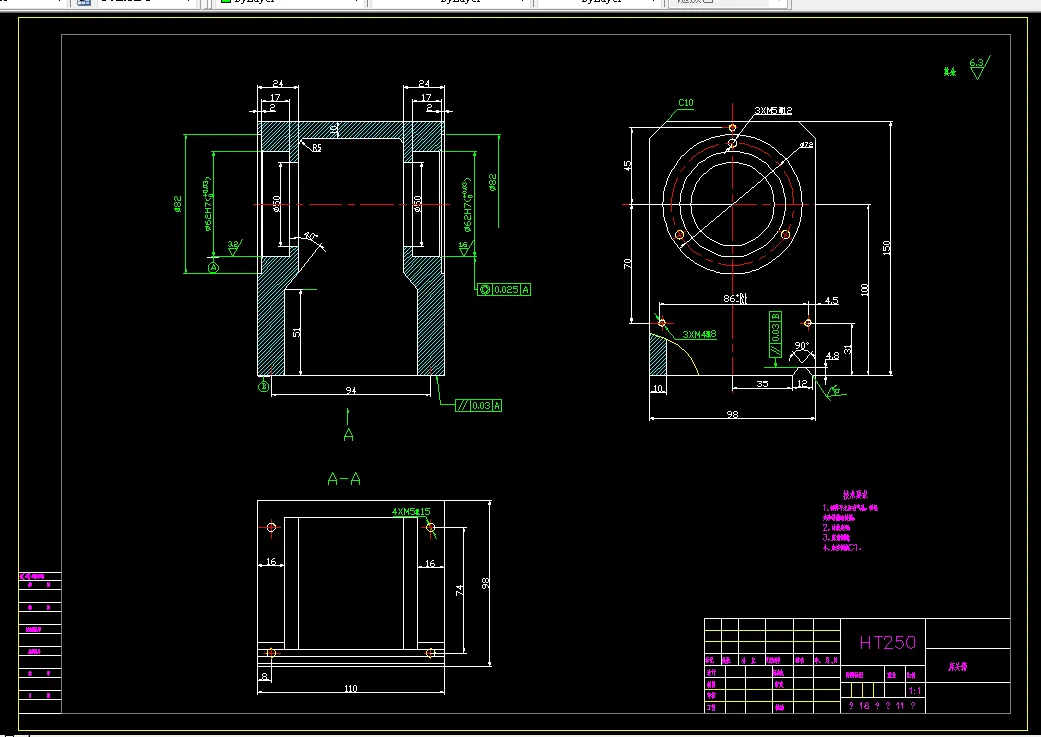The height and width of the screenshot is (737, 1041).
Task: Click the vertical 98 dimension in bottom view
Action: [485, 583]
